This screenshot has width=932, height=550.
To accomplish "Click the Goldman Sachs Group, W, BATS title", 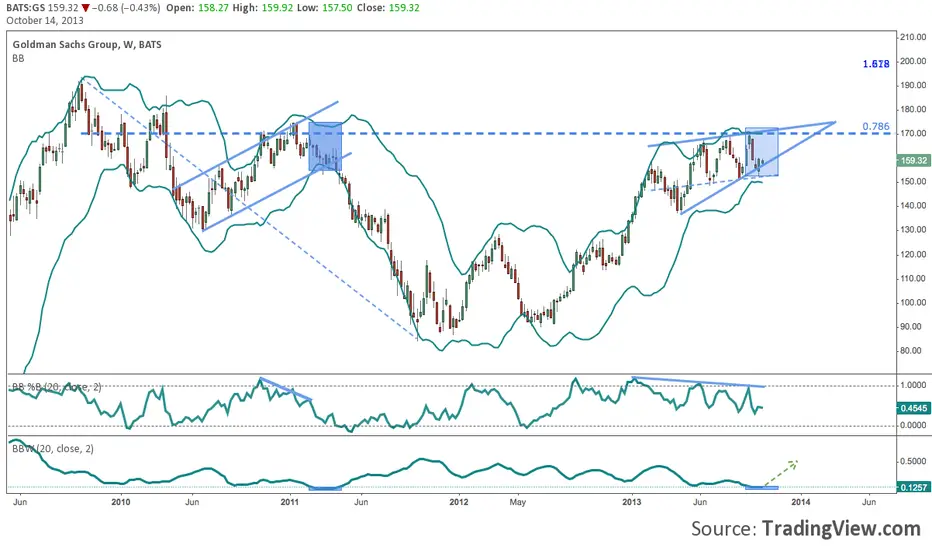I will (87, 45).
